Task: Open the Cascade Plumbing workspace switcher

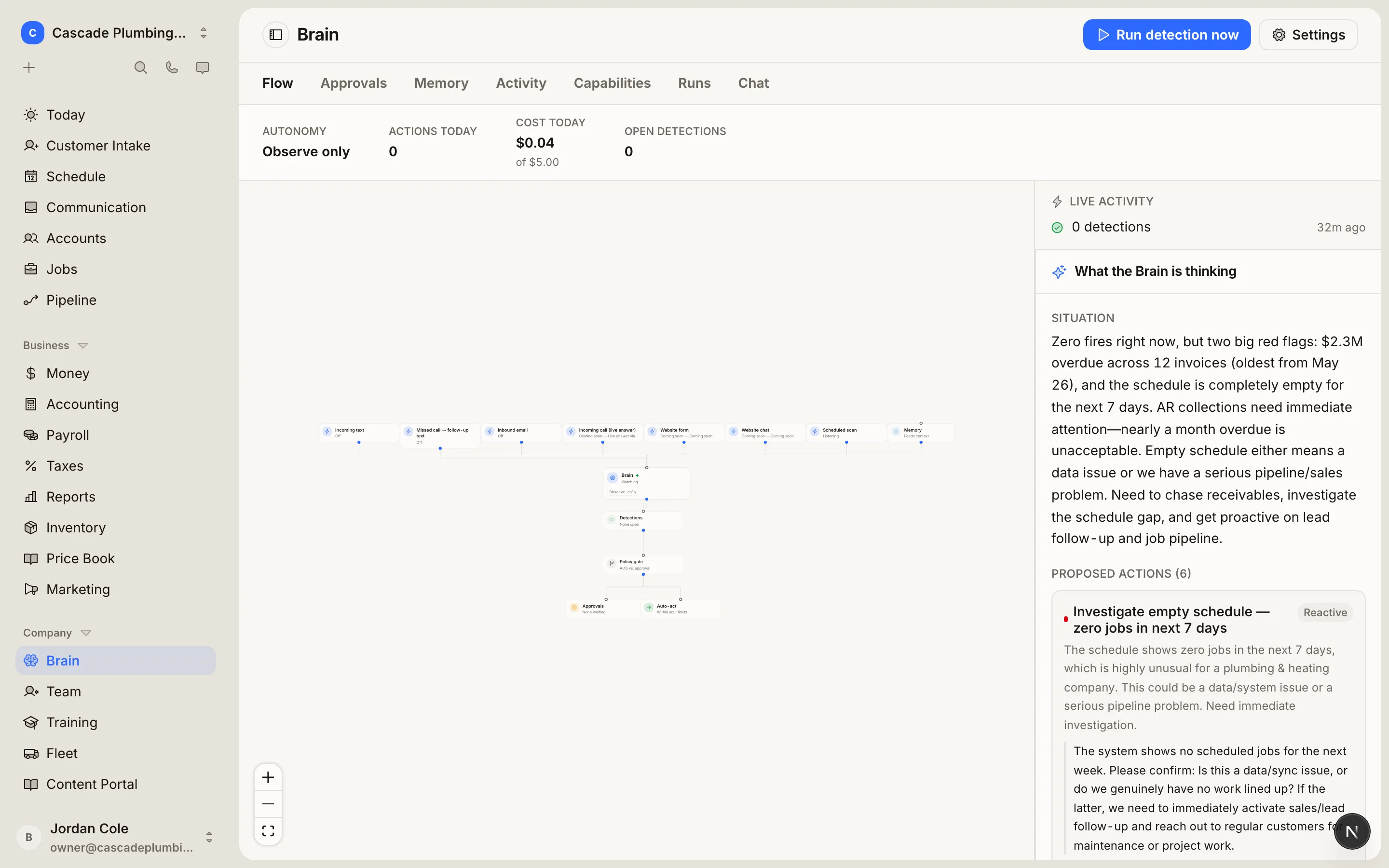Action: point(115,33)
